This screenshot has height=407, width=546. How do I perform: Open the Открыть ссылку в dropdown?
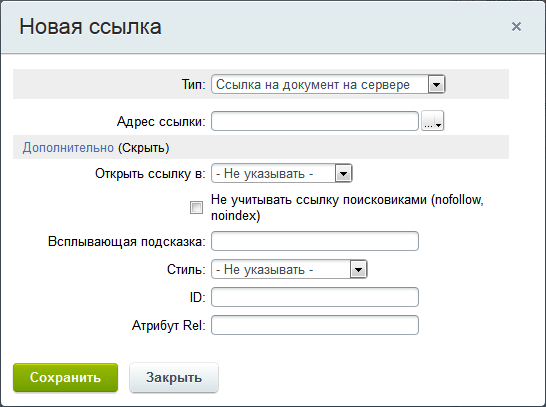pos(282,173)
